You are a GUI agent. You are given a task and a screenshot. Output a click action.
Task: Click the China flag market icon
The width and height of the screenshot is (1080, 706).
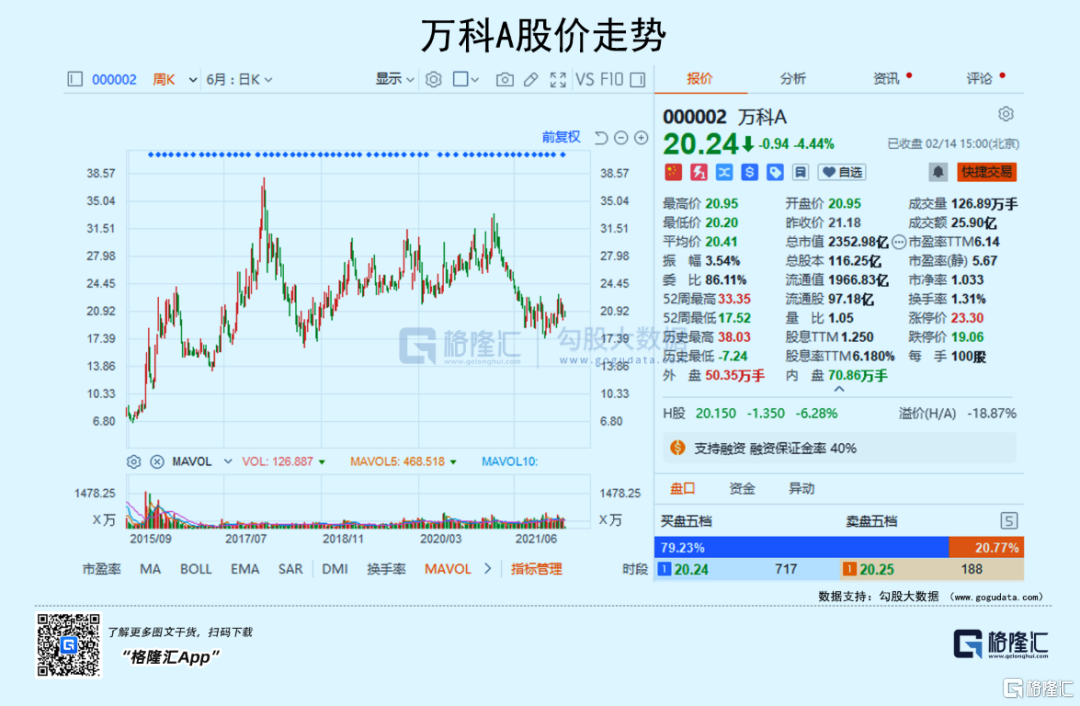(x=673, y=172)
